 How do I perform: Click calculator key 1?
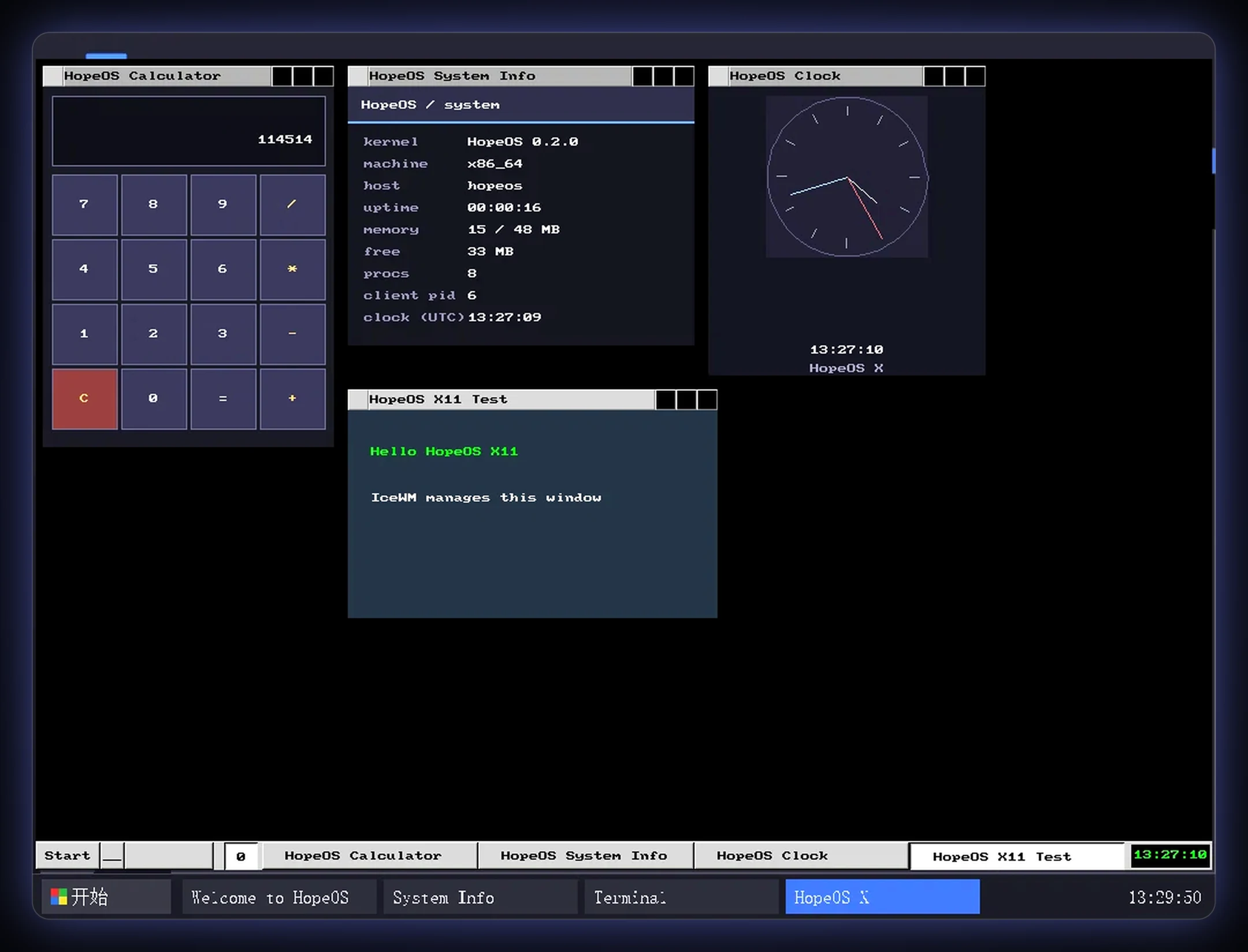pyautogui.click(x=84, y=334)
